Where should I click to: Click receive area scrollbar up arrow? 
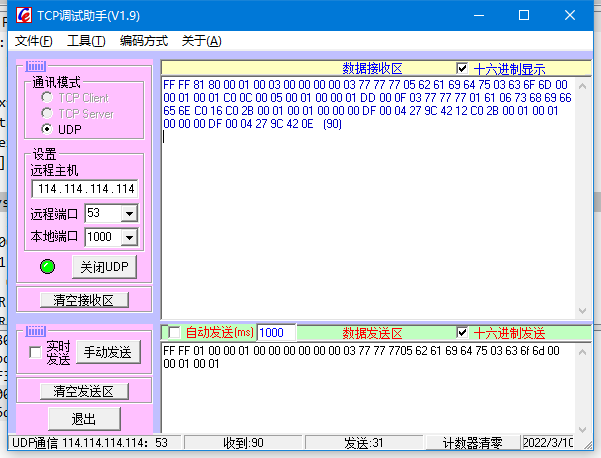click(582, 86)
